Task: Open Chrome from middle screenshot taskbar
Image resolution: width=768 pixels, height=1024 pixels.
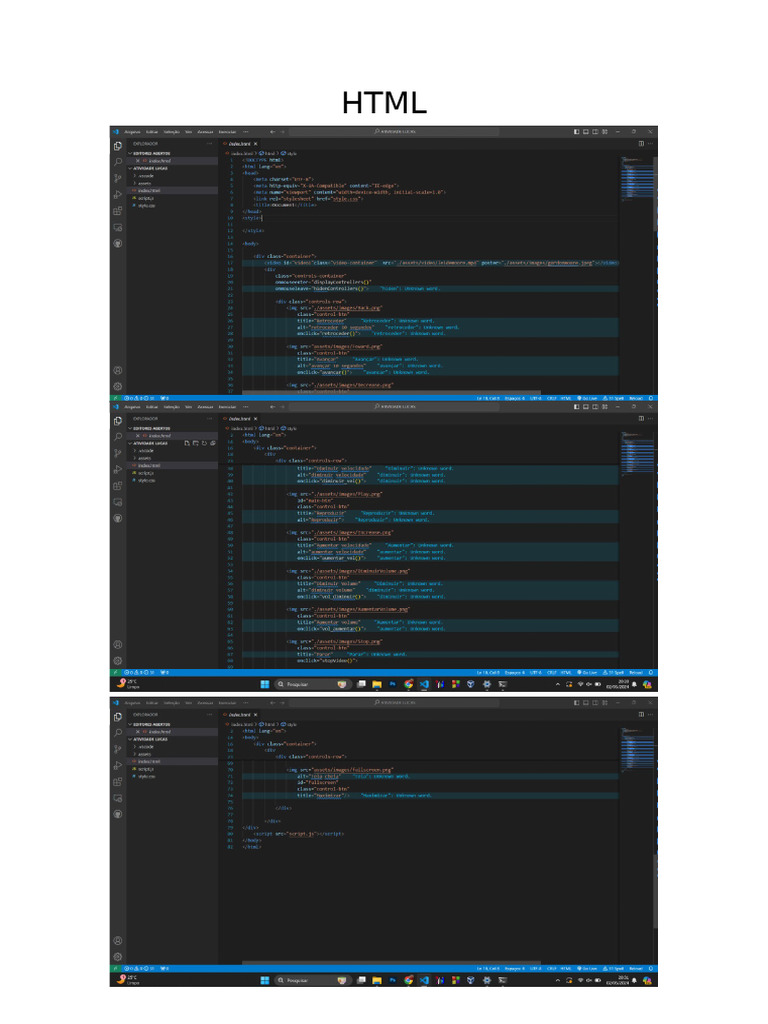Action: [x=408, y=684]
